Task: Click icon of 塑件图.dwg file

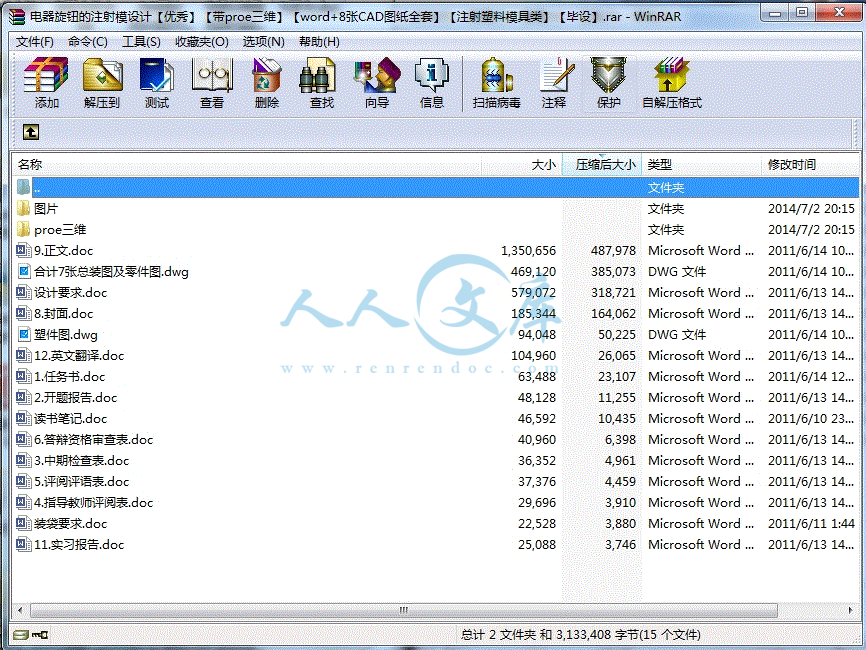Action: coord(24,334)
